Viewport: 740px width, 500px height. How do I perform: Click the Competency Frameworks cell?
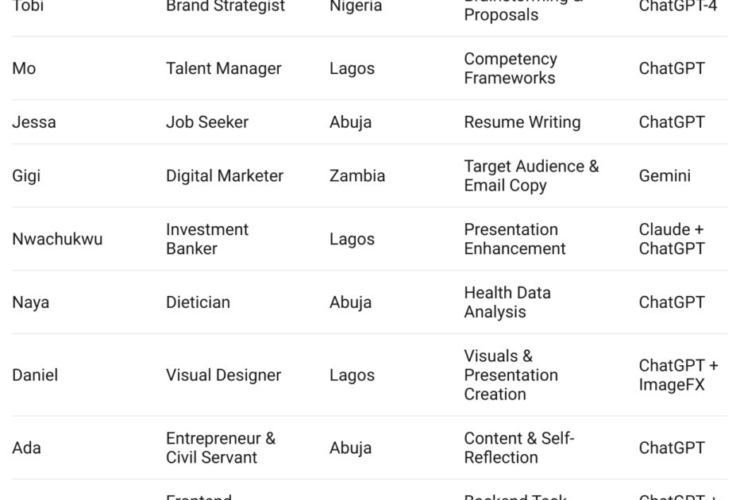[x=510, y=69]
